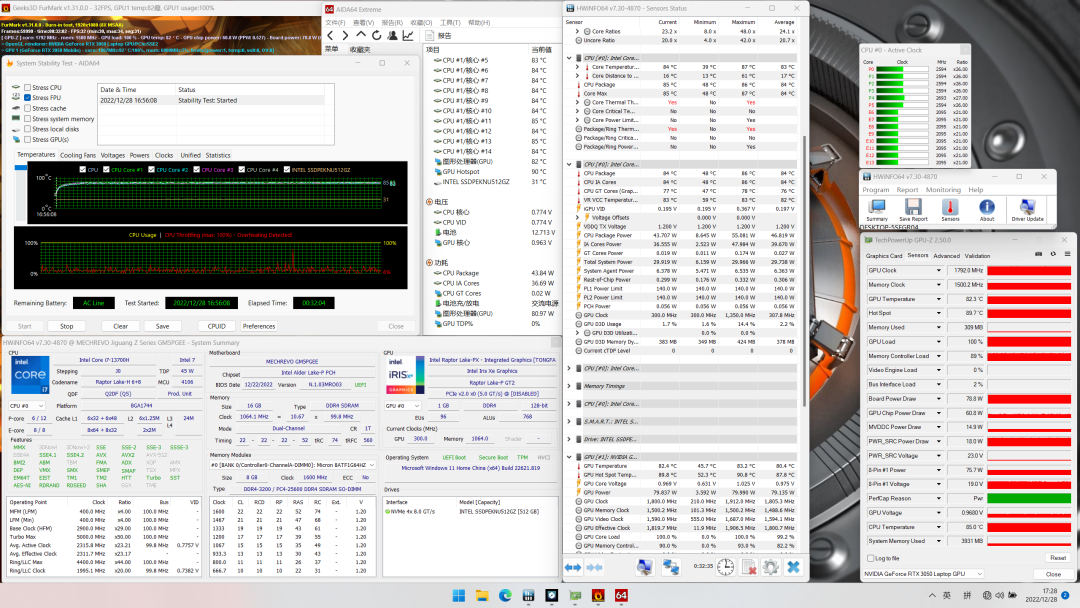Expand the Memory Timings sensor group

tap(570, 385)
